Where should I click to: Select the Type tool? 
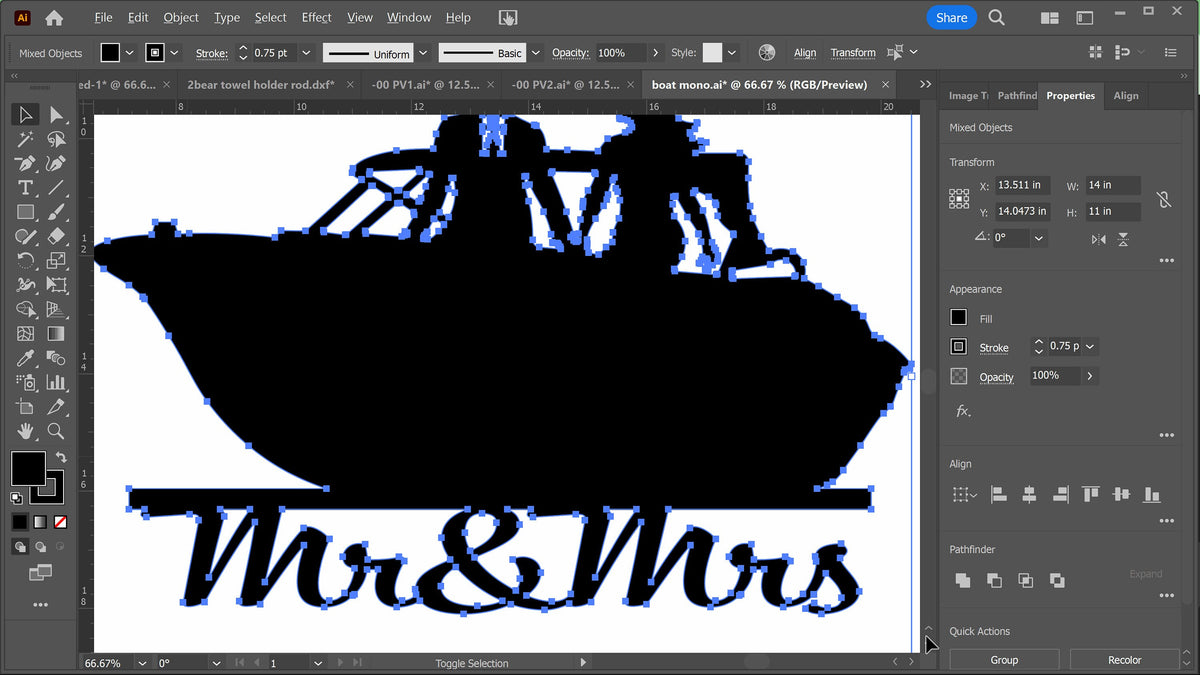26,188
